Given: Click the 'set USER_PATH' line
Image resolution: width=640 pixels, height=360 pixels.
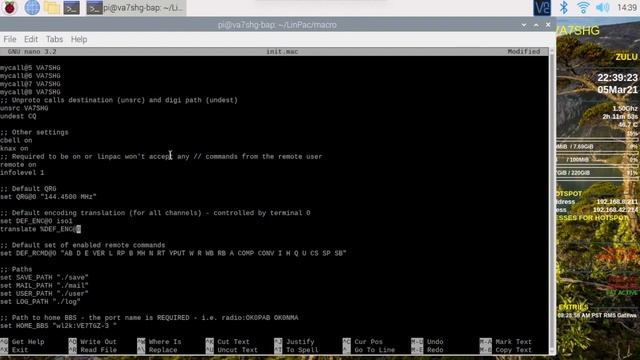Looking at the screenshot, I should 44,294.
